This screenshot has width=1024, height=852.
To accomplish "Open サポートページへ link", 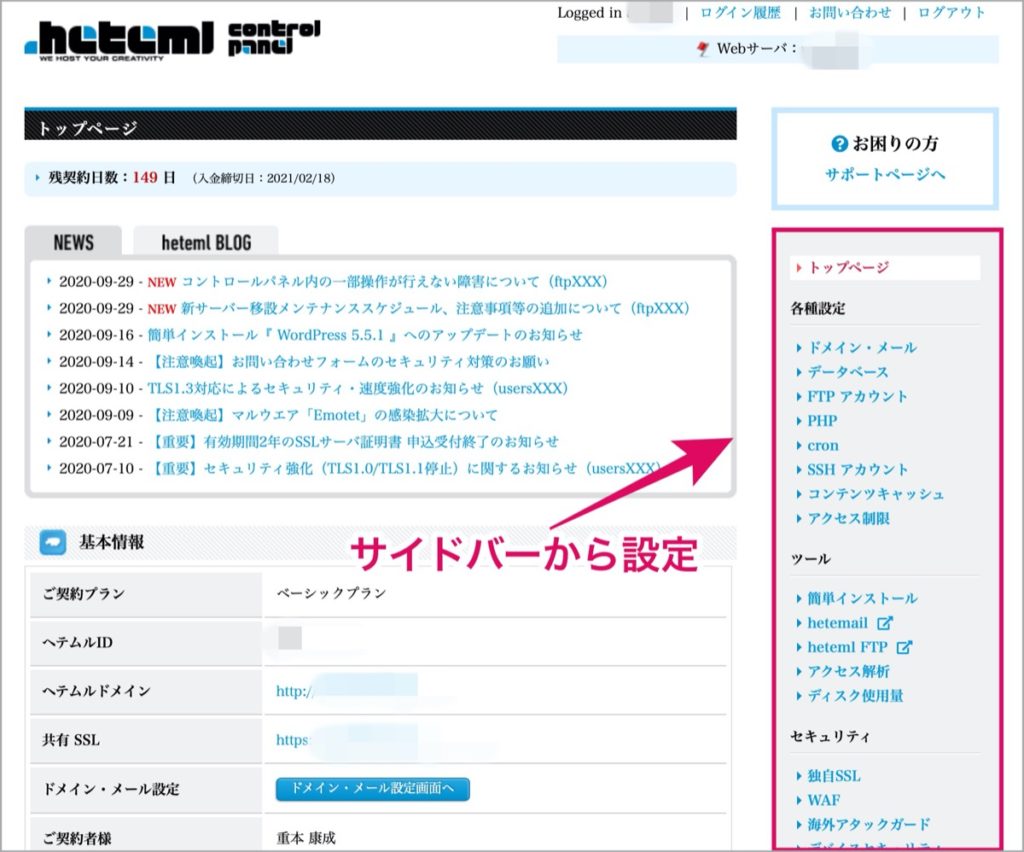I will tap(885, 174).
